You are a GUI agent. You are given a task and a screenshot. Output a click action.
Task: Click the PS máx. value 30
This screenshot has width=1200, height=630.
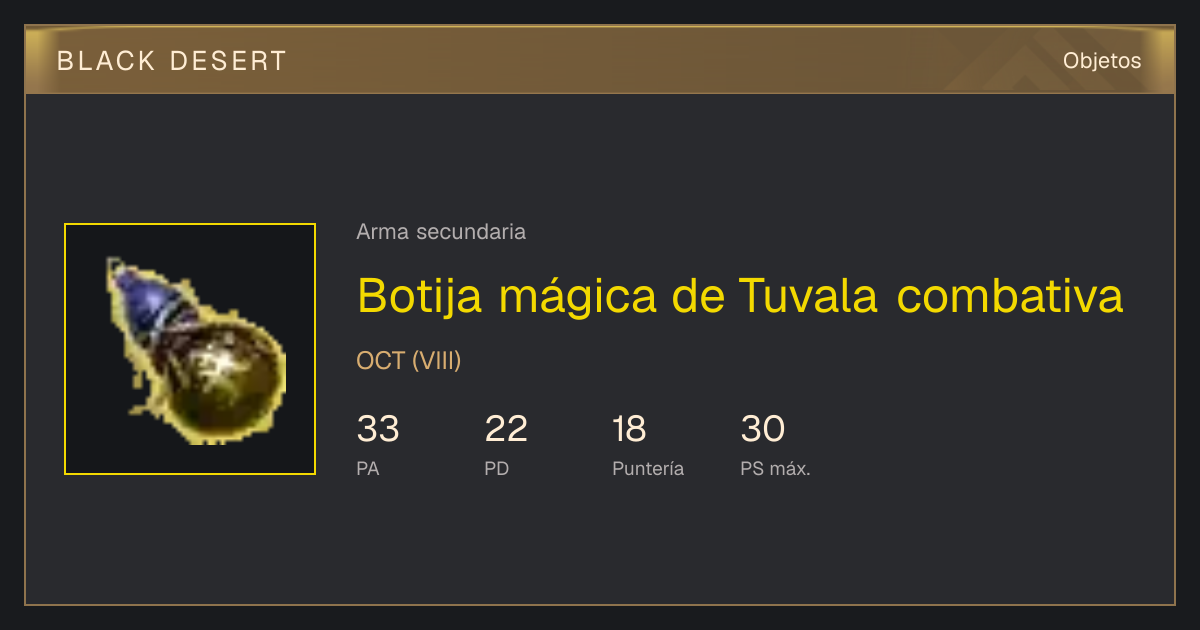[x=763, y=429]
